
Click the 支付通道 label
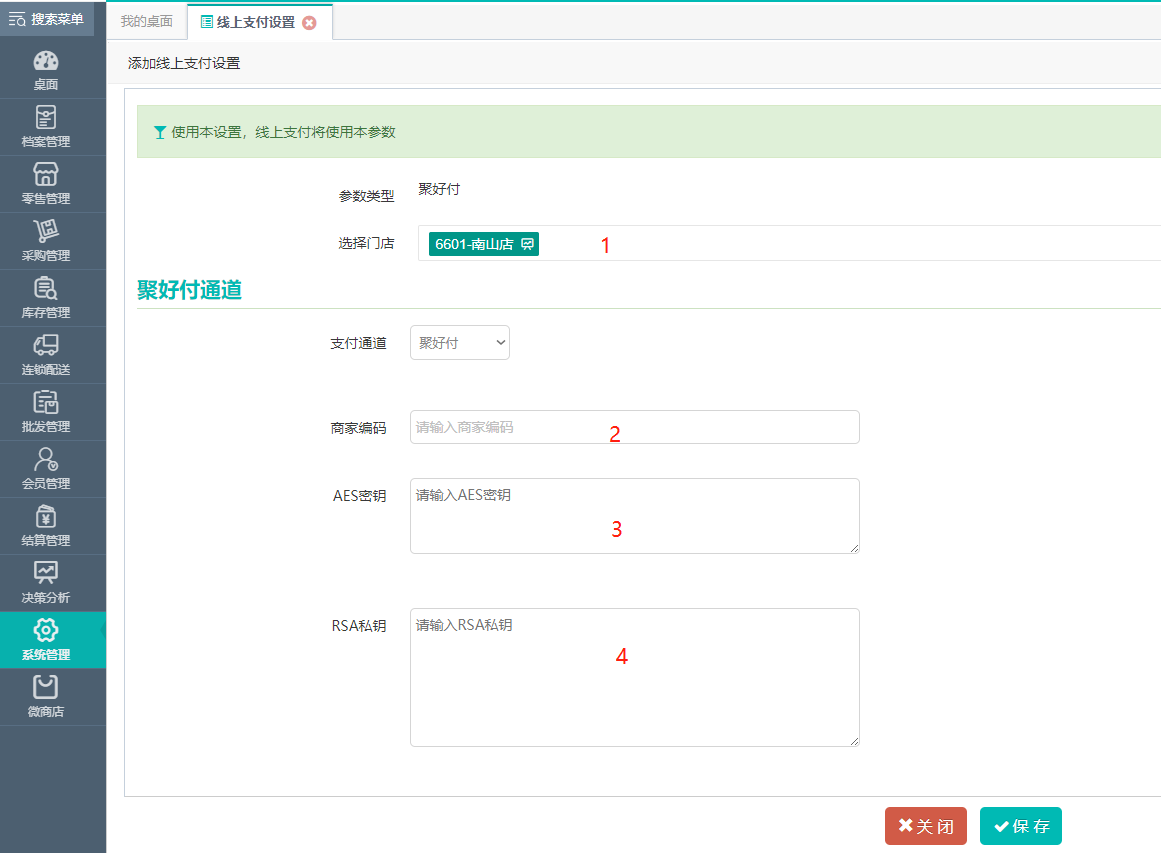[x=358, y=343]
